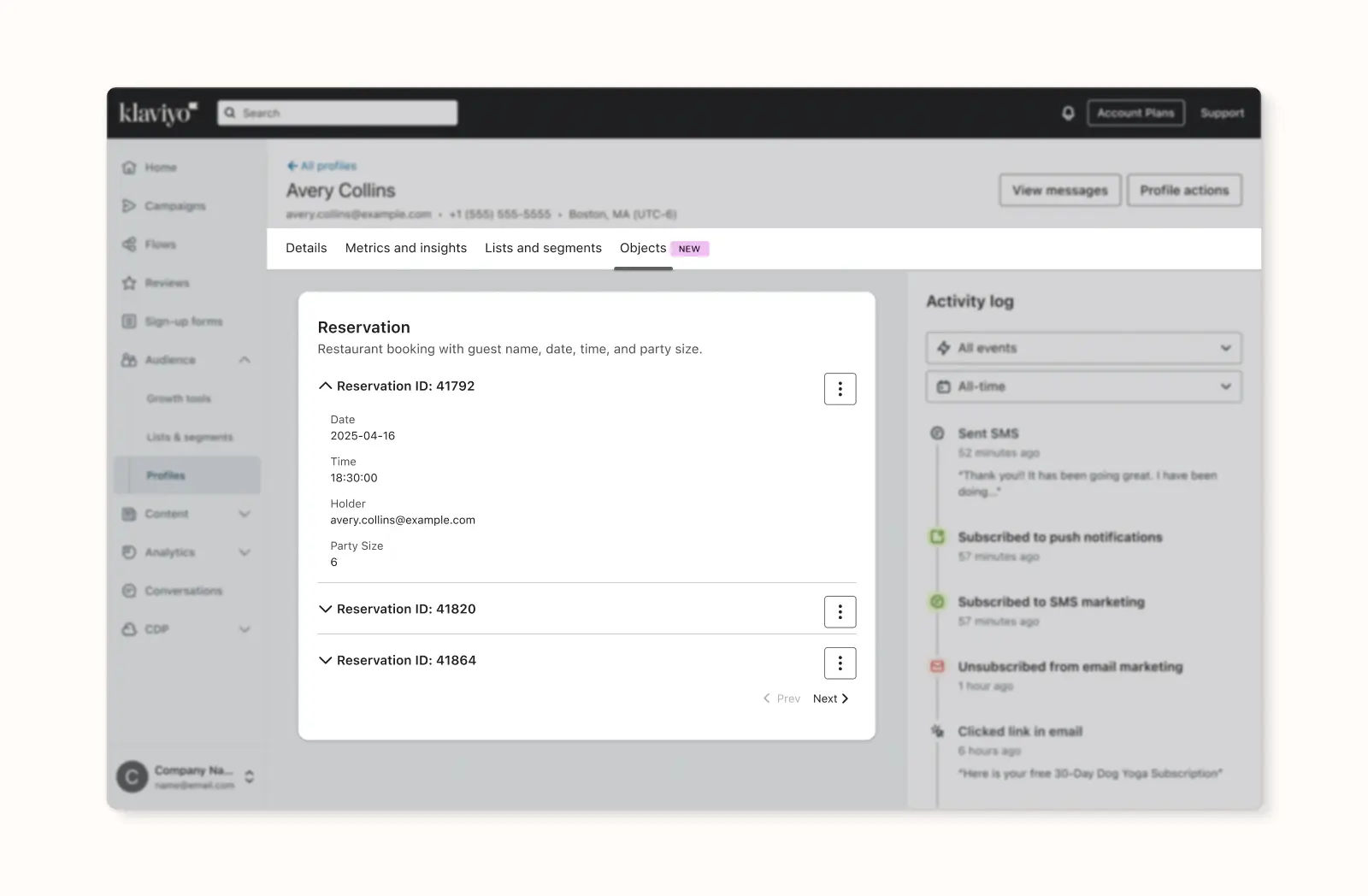Click the Search input field
Image resolution: width=1368 pixels, height=896 pixels.
tap(338, 113)
